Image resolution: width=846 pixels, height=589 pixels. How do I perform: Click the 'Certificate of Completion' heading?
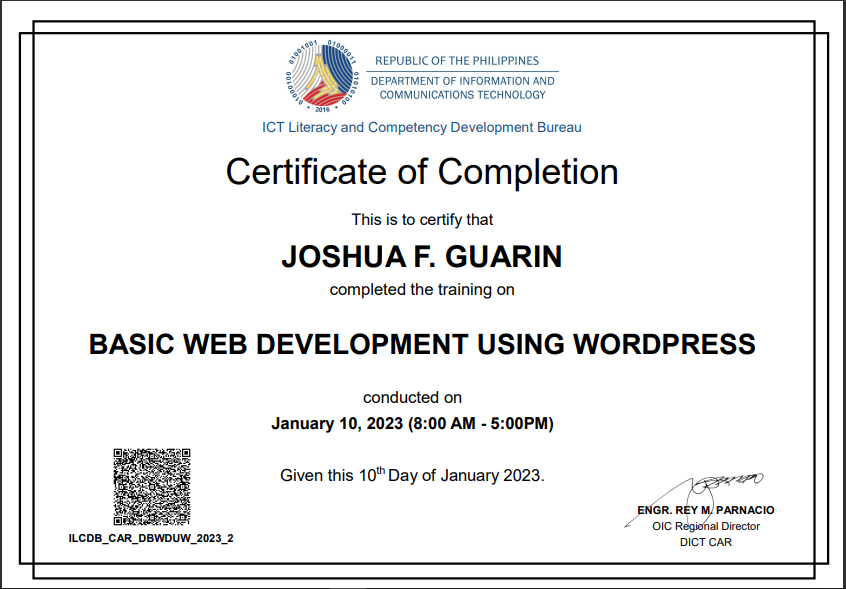pos(422,172)
